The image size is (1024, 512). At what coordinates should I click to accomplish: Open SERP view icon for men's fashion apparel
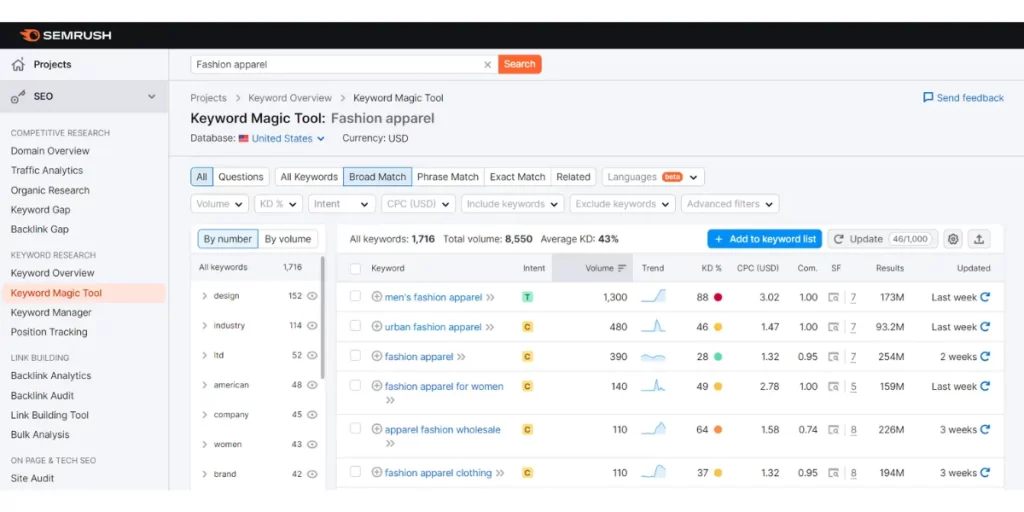click(833, 297)
